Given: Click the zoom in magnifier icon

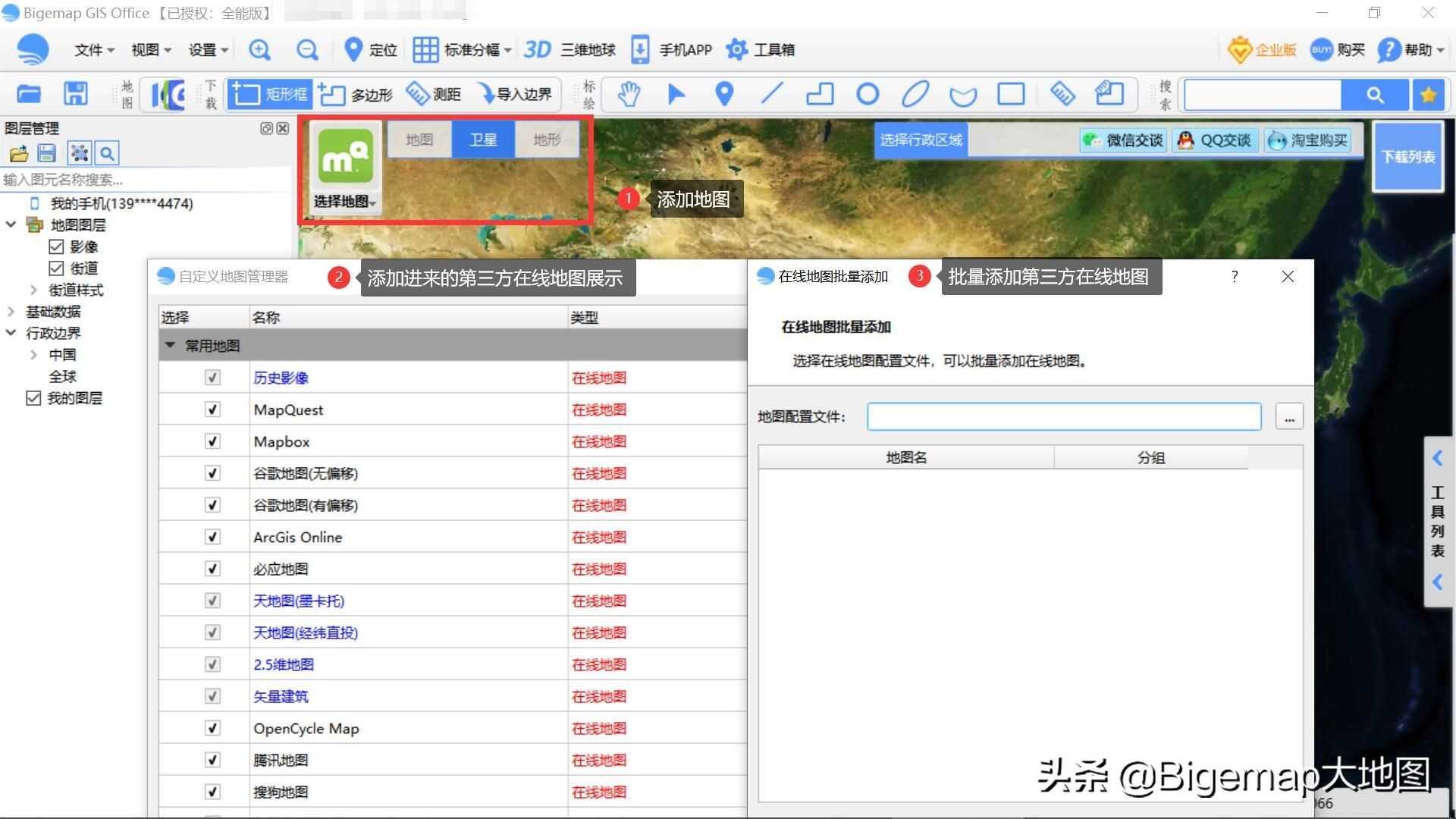Looking at the screenshot, I should click(x=260, y=49).
